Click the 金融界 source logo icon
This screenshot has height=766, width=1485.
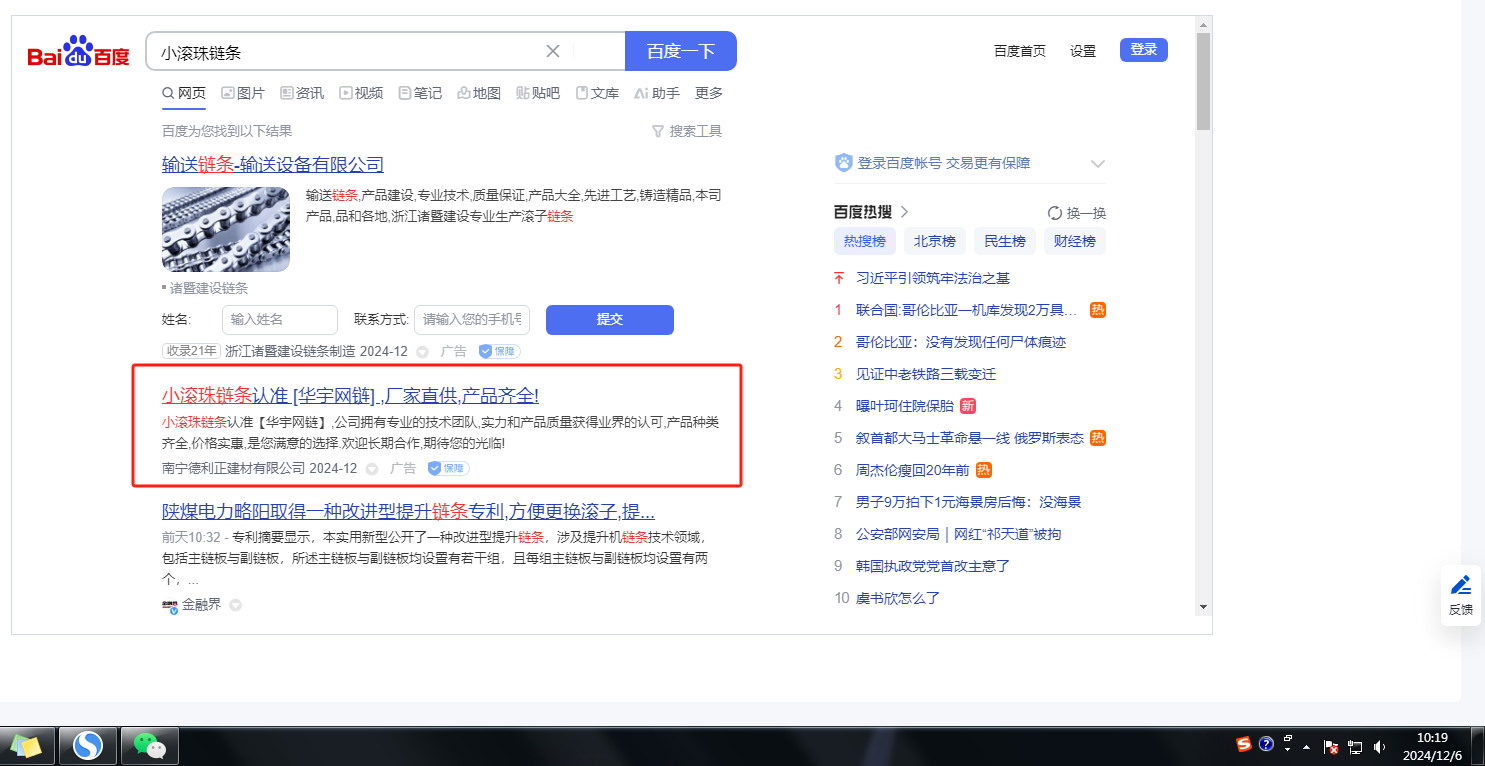pyautogui.click(x=170, y=605)
